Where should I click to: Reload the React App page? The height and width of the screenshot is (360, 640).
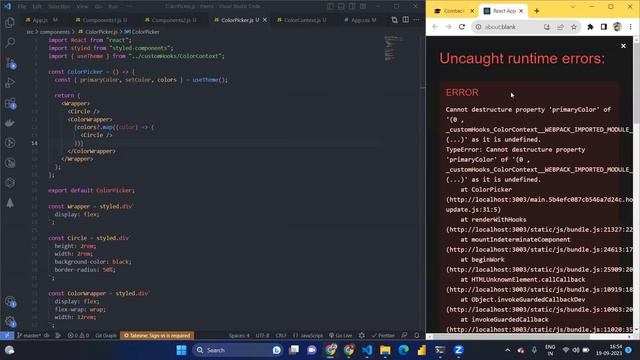[x=462, y=27]
